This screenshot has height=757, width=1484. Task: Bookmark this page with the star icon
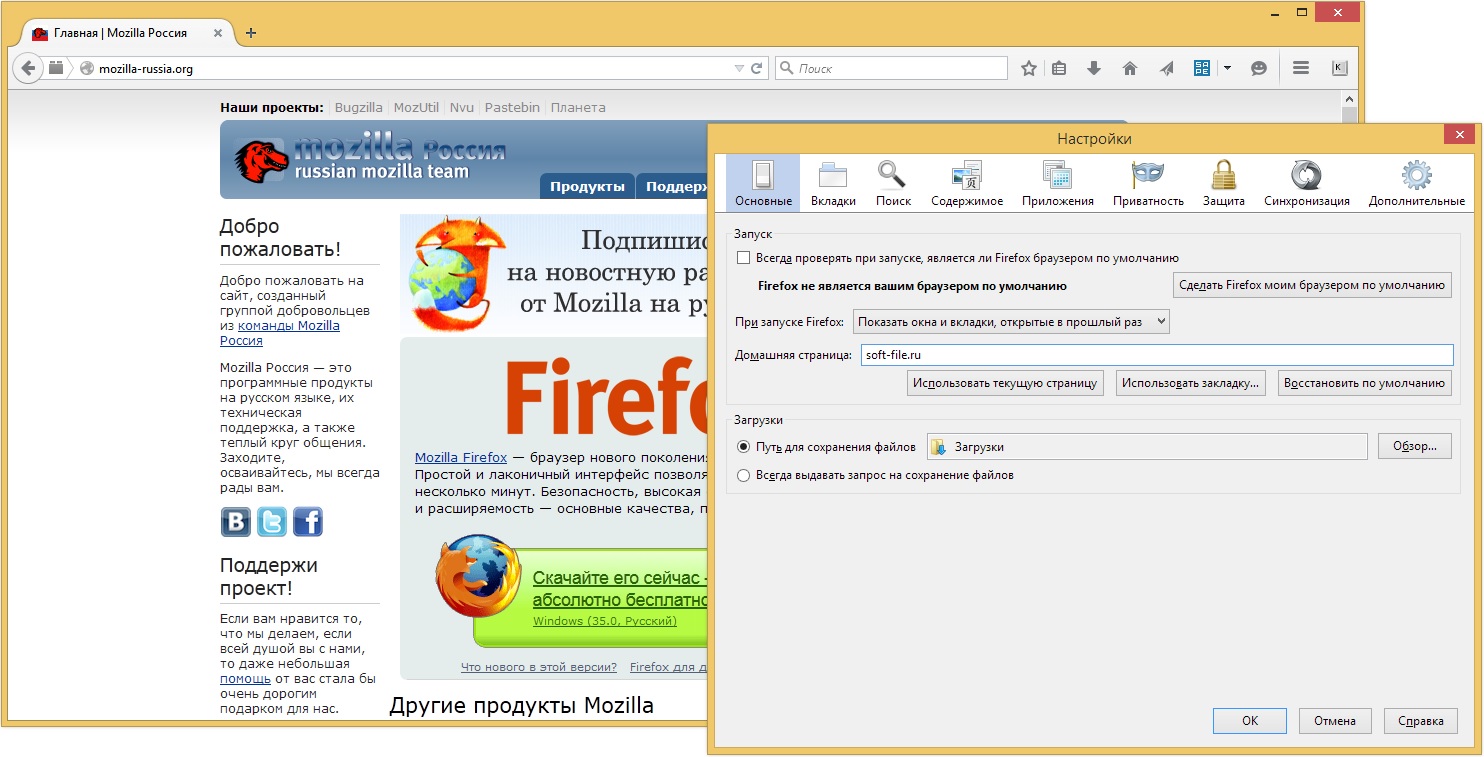click(x=1029, y=68)
